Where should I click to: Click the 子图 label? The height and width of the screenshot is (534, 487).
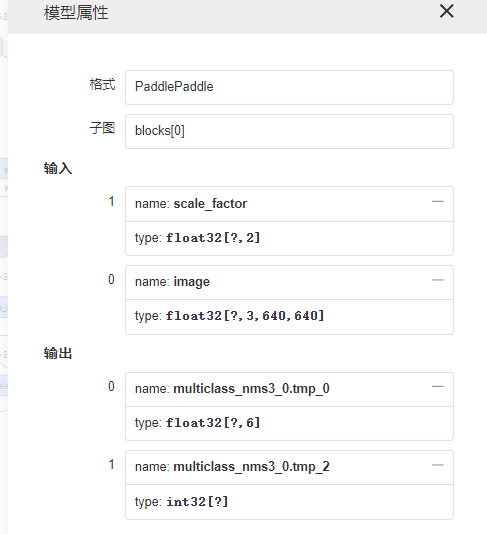pyautogui.click(x=102, y=128)
